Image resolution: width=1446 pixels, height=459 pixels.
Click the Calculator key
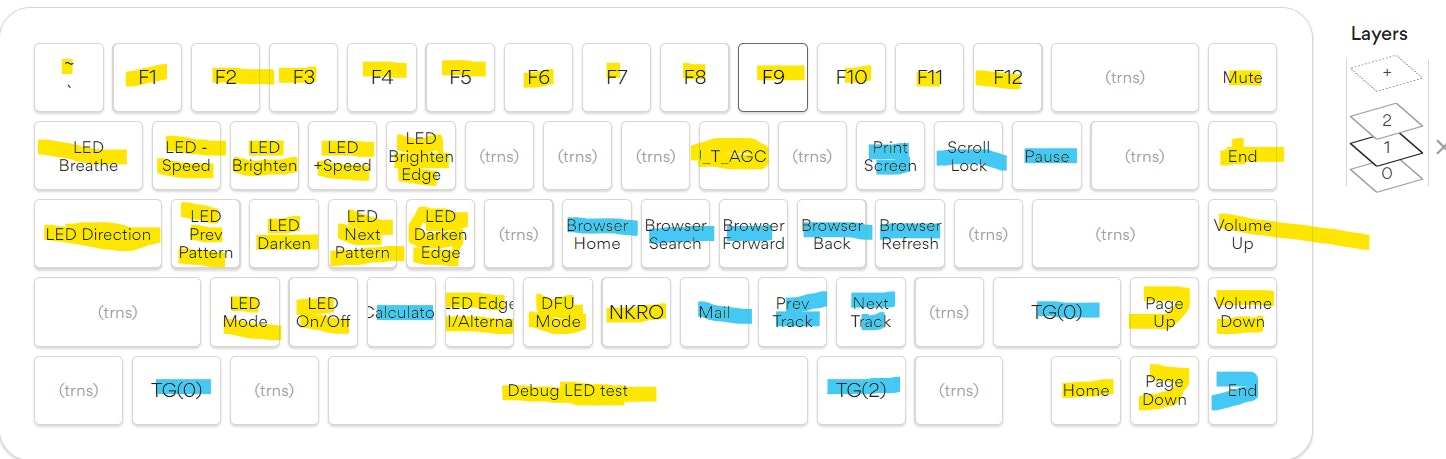(x=401, y=312)
